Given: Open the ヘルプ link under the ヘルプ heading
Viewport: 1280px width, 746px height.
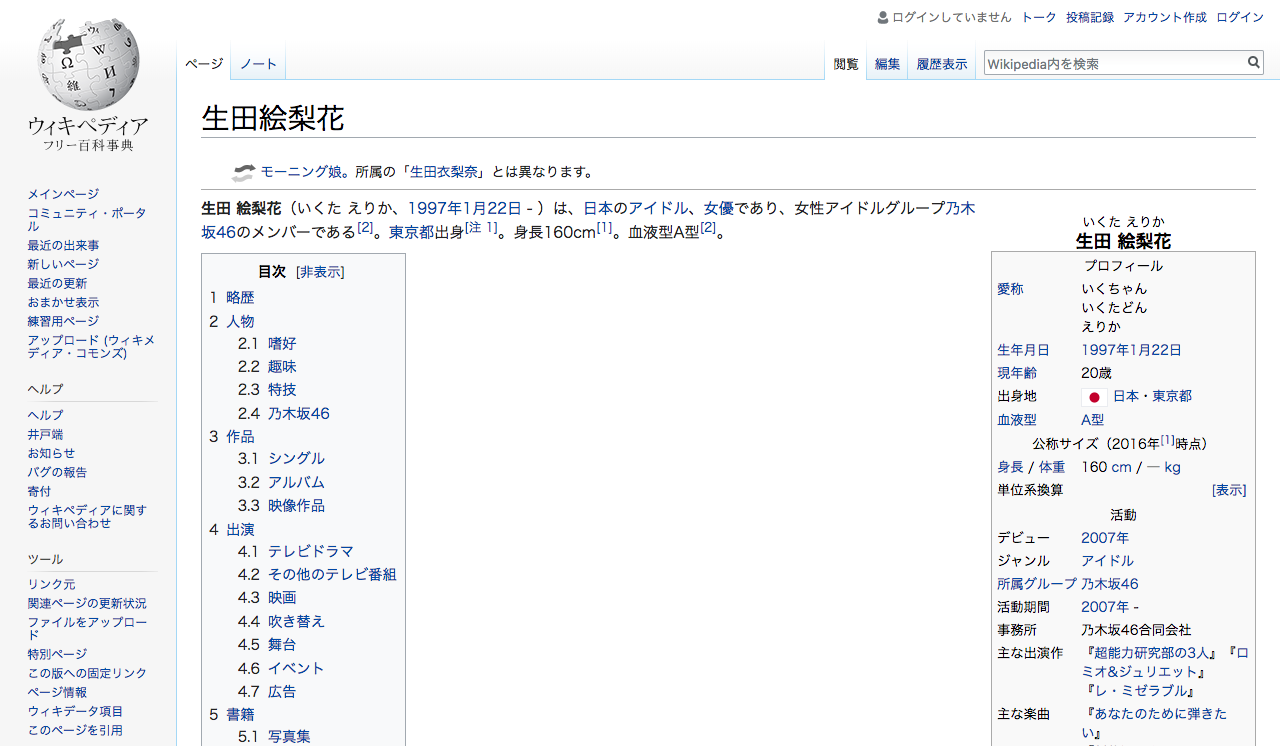Looking at the screenshot, I should click(45, 415).
